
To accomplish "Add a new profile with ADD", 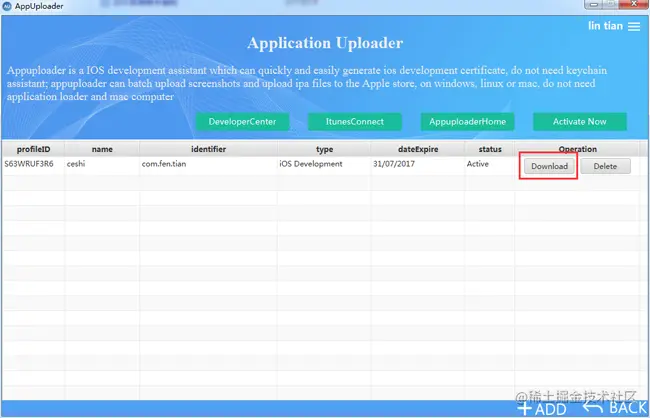I will (542, 409).
